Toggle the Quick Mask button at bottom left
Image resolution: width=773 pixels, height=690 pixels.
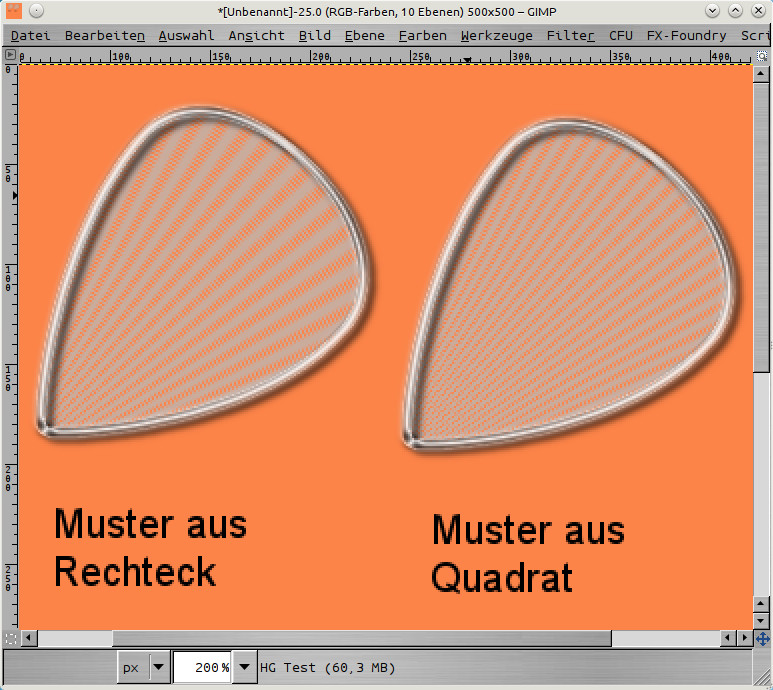[10, 638]
